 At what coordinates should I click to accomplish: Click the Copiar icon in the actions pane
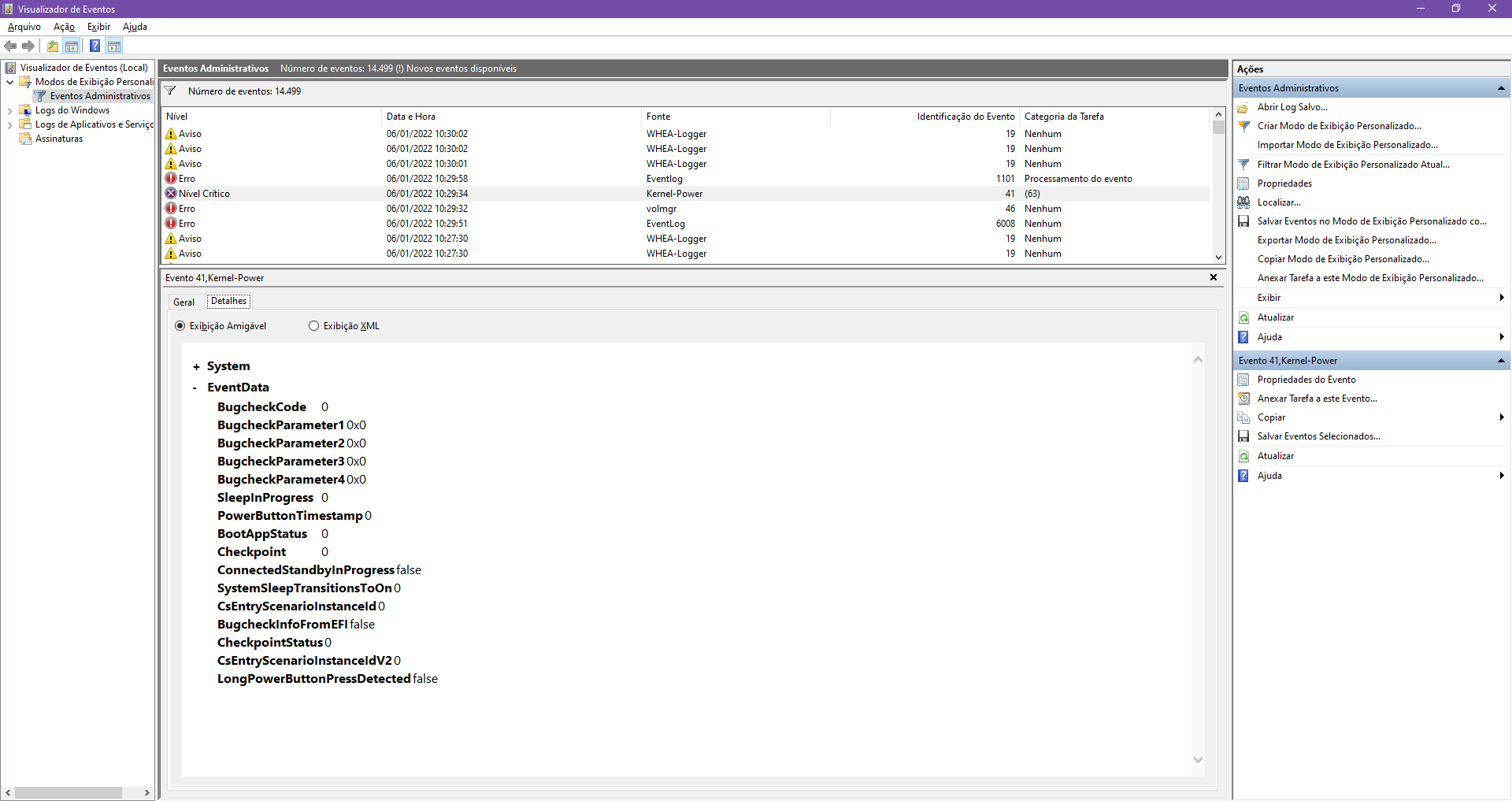tap(1243, 417)
